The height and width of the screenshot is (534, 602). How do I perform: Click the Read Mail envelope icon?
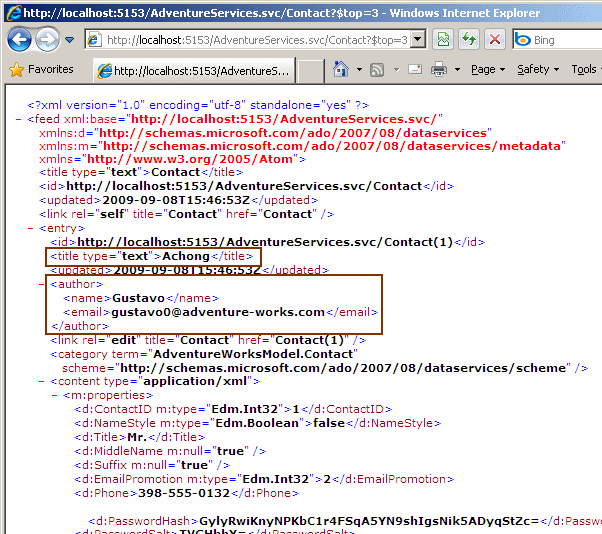tap(413, 70)
